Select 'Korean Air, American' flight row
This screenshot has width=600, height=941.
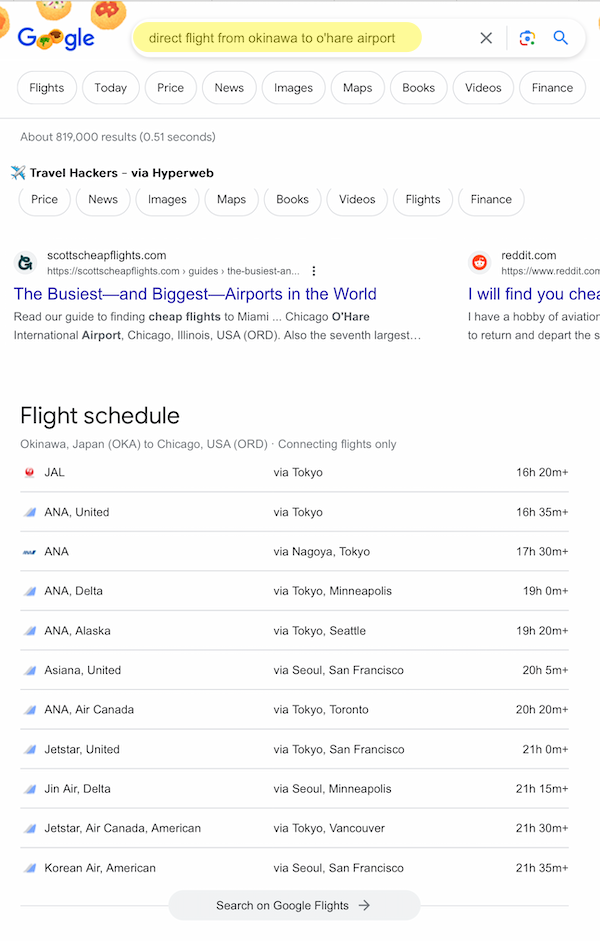(295, 868)
